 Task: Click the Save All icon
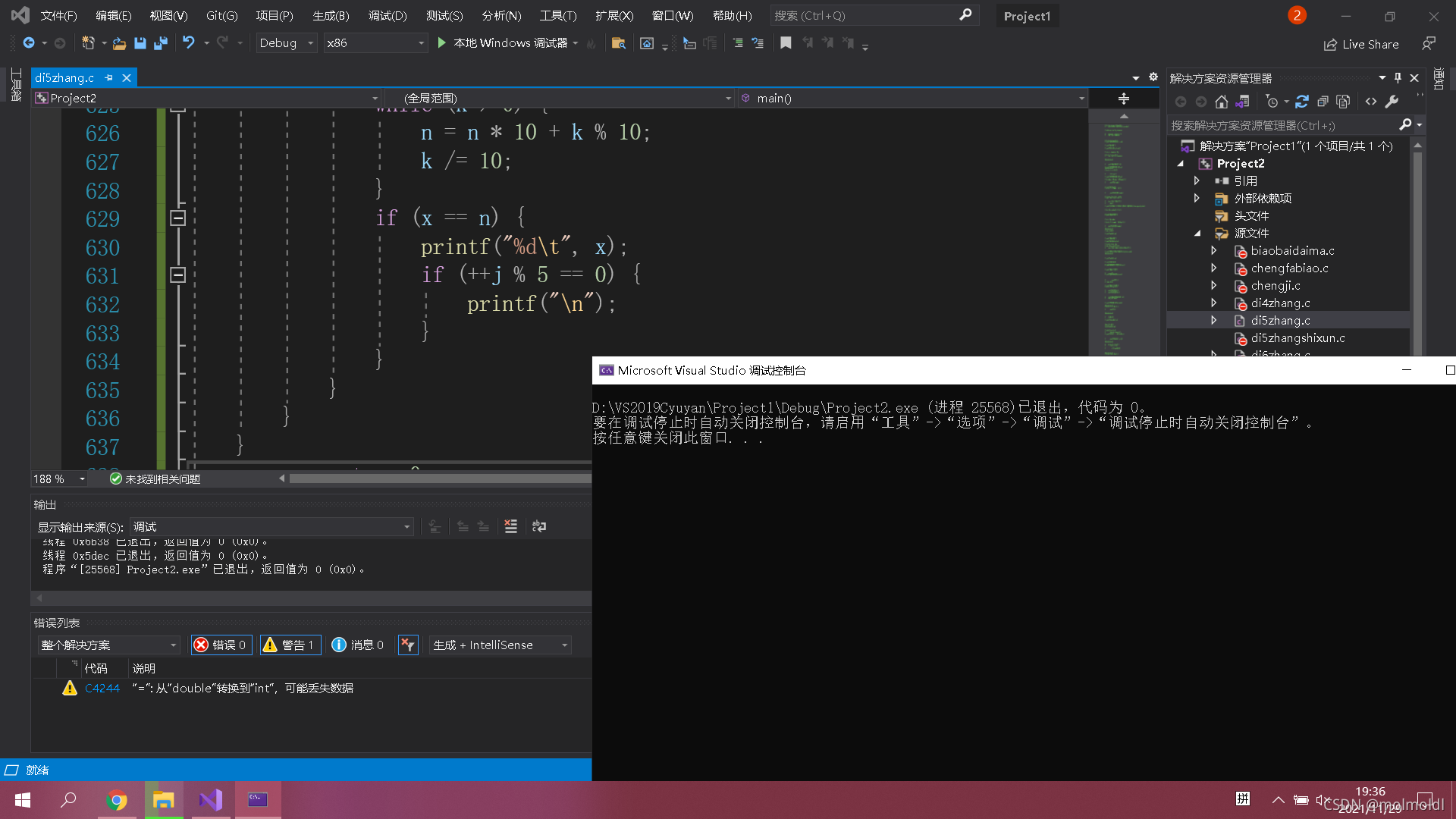pos(160,43)
